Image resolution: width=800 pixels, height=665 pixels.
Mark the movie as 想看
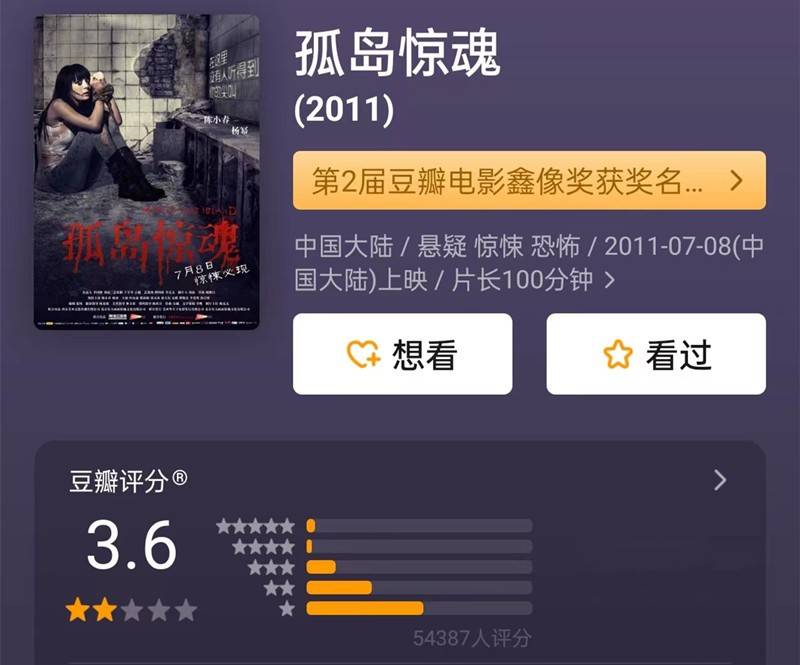click(403, 354)
